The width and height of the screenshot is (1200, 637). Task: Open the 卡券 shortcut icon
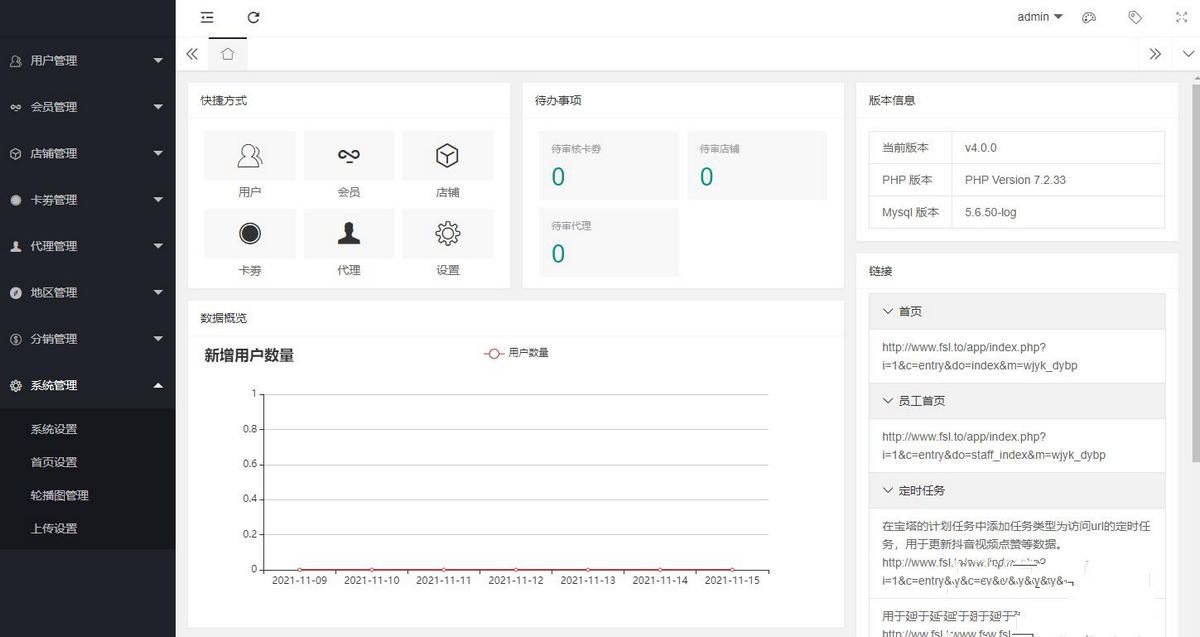click(x=249, y=233)
